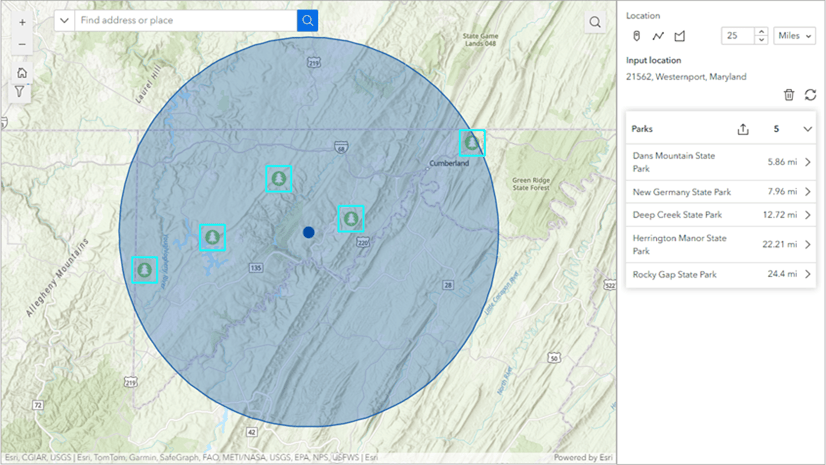Viewport: 826px width, 465px height.
Task: Click the Cumberland city label on map
Action: coord(449,163)
